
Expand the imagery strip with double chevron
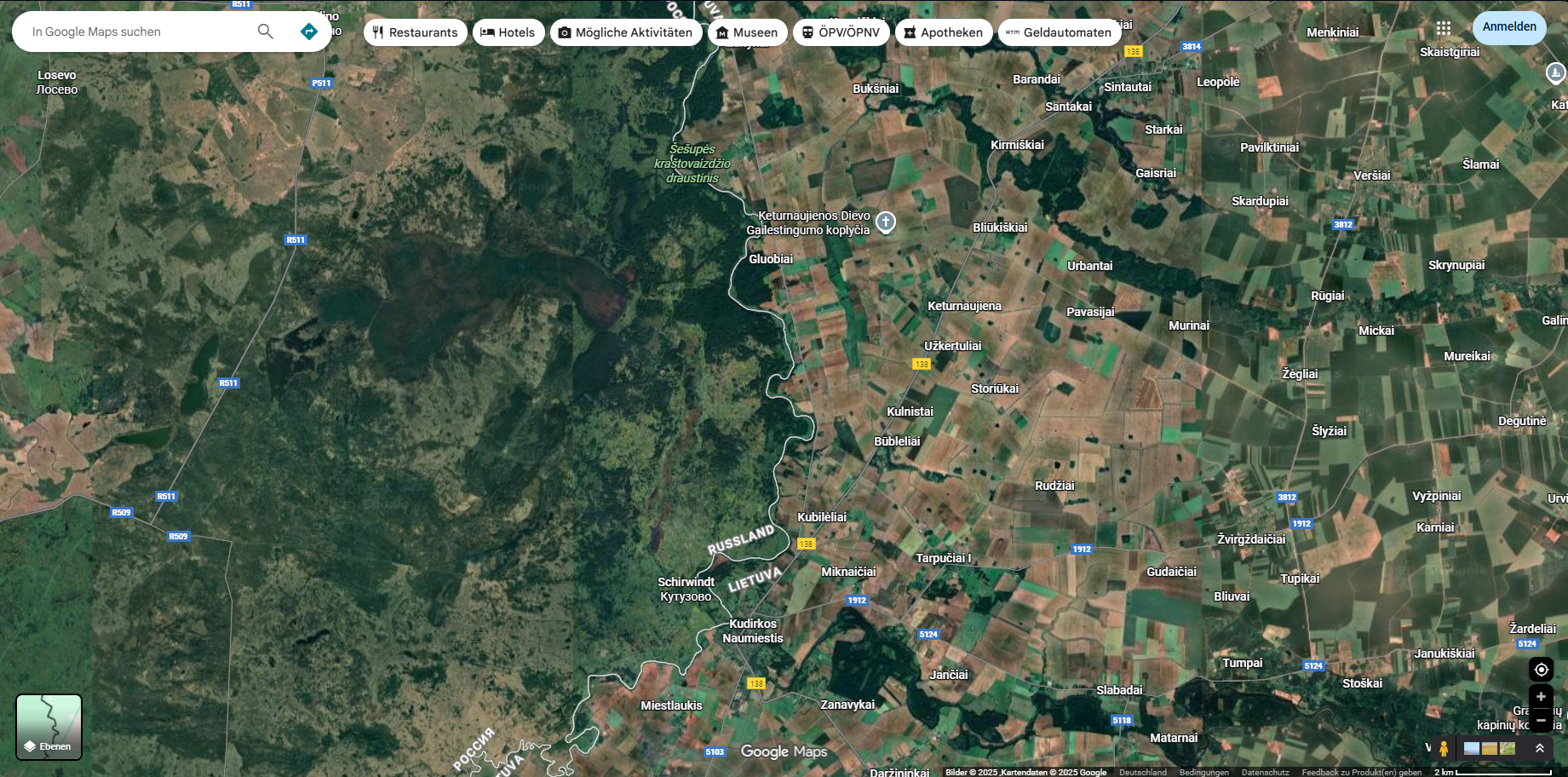[x=1540, y=749]
